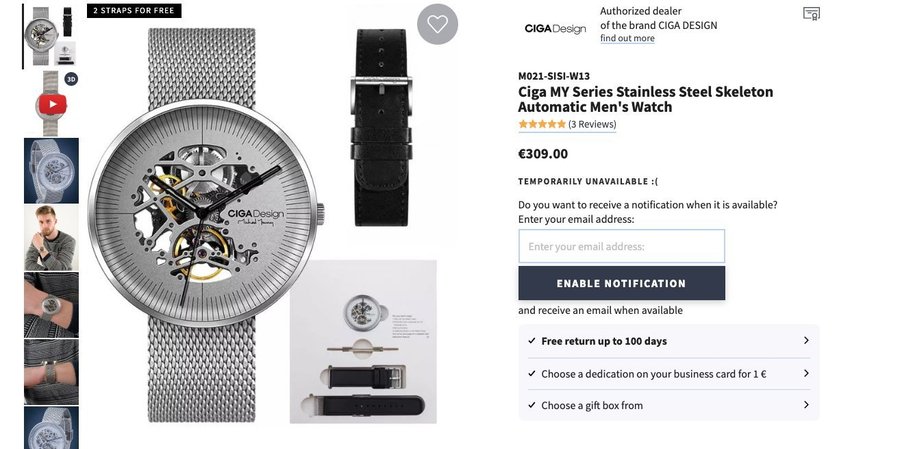The image size is (900, 449).
Task: Click checkmark beside Free return up to 100 days
Action: [x=532, y=341]
